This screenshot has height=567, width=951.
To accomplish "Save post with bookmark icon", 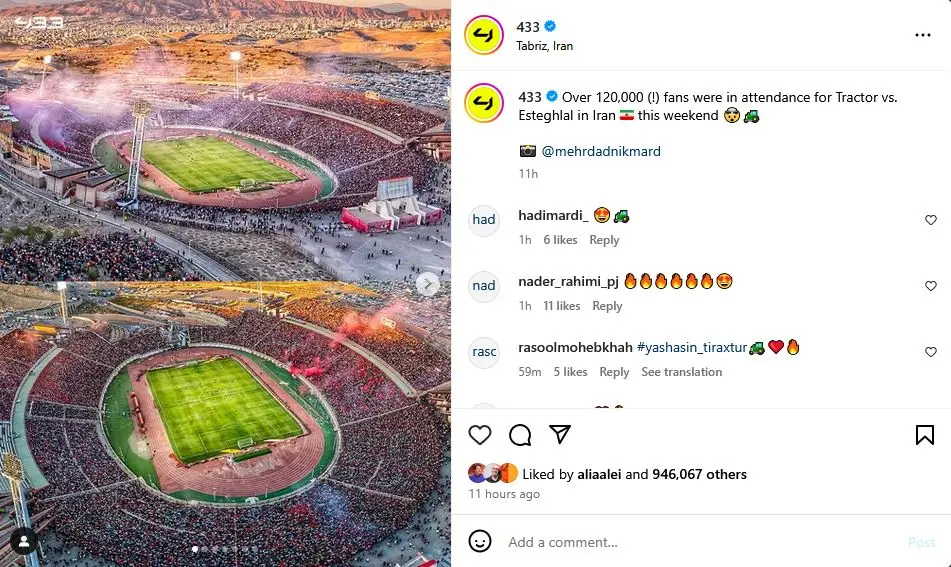I will pos(925,435).
